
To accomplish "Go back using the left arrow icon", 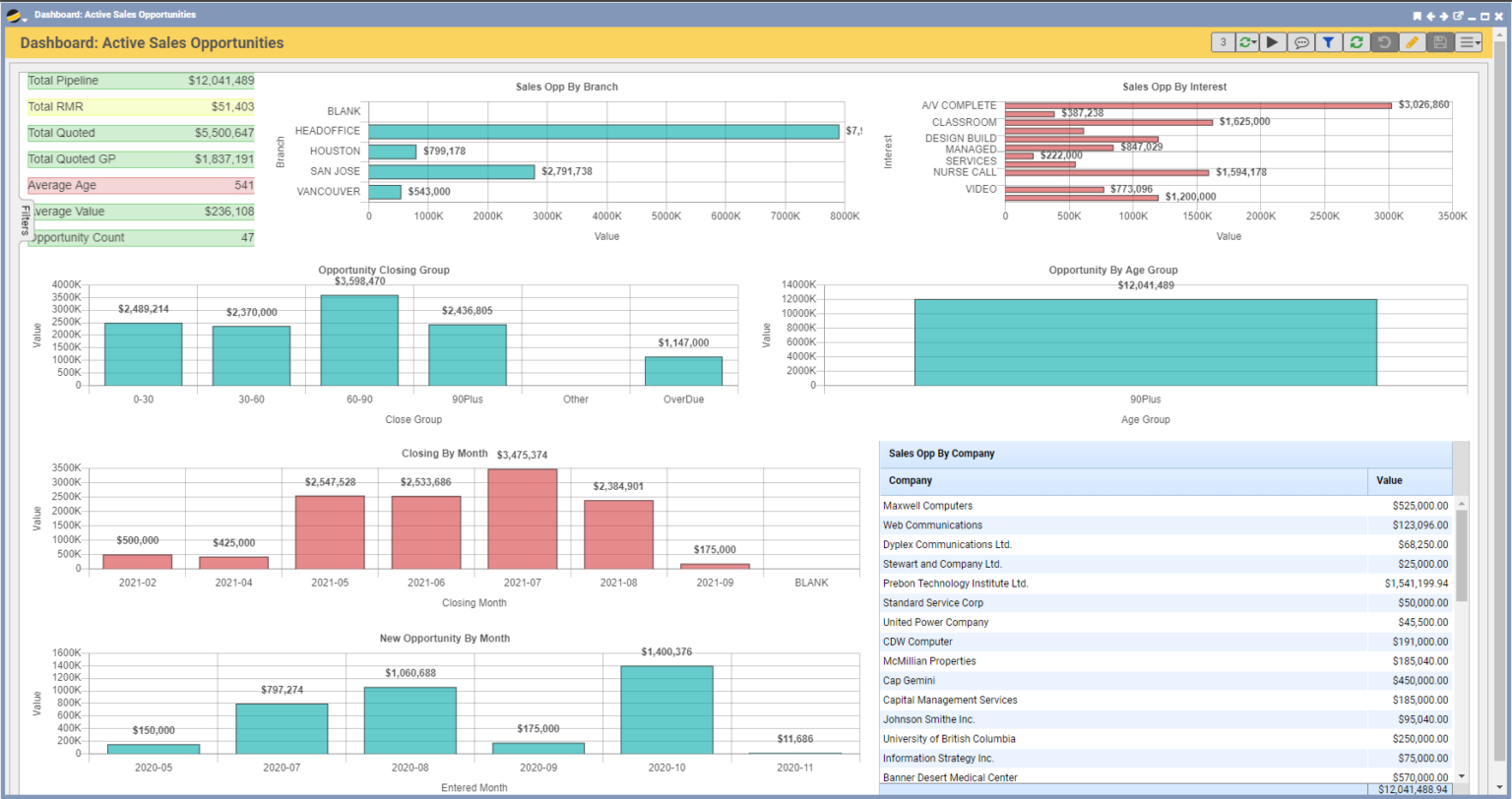I will 1431,16.
